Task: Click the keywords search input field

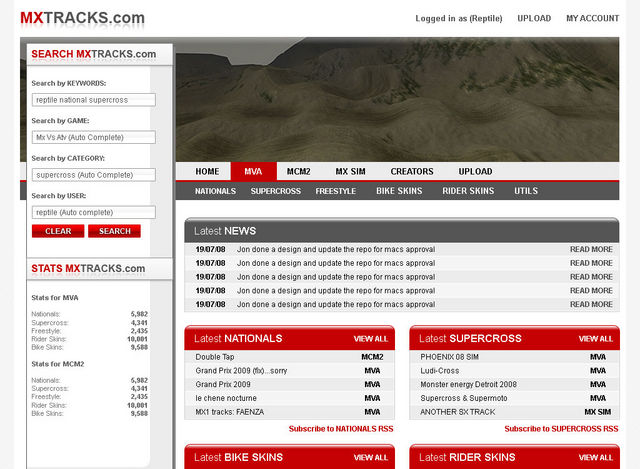Action: [x=93, y=100]
